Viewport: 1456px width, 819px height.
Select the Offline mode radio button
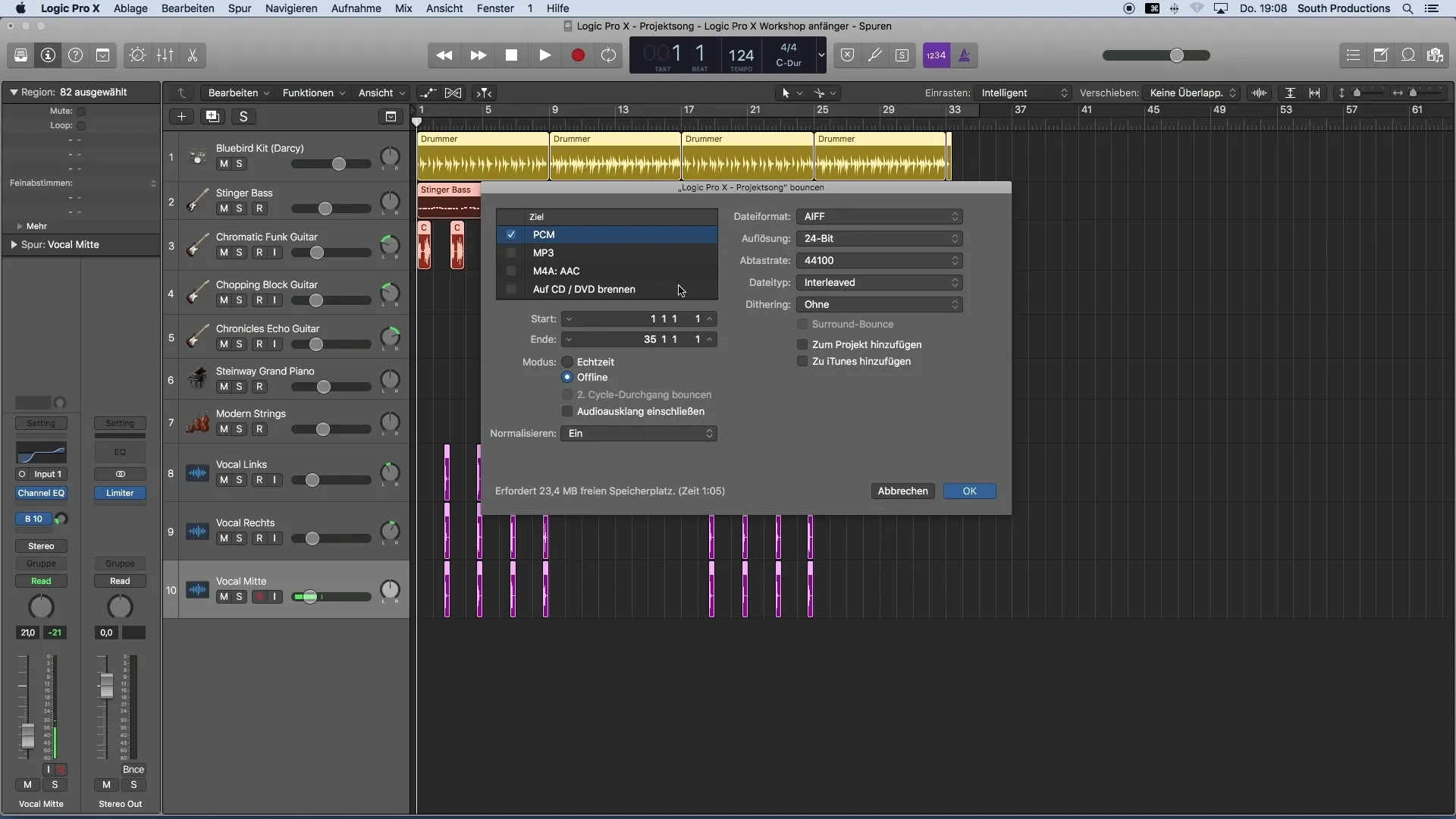point(567,377)
